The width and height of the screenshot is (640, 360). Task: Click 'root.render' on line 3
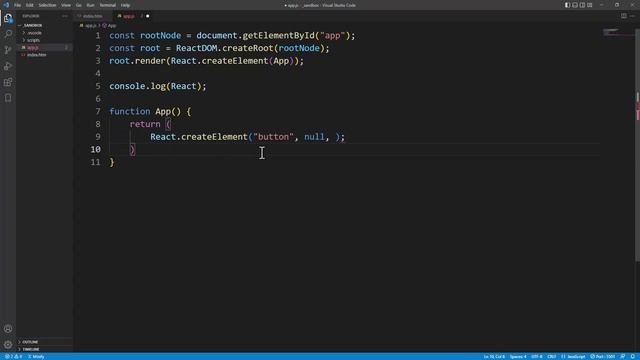137,61
